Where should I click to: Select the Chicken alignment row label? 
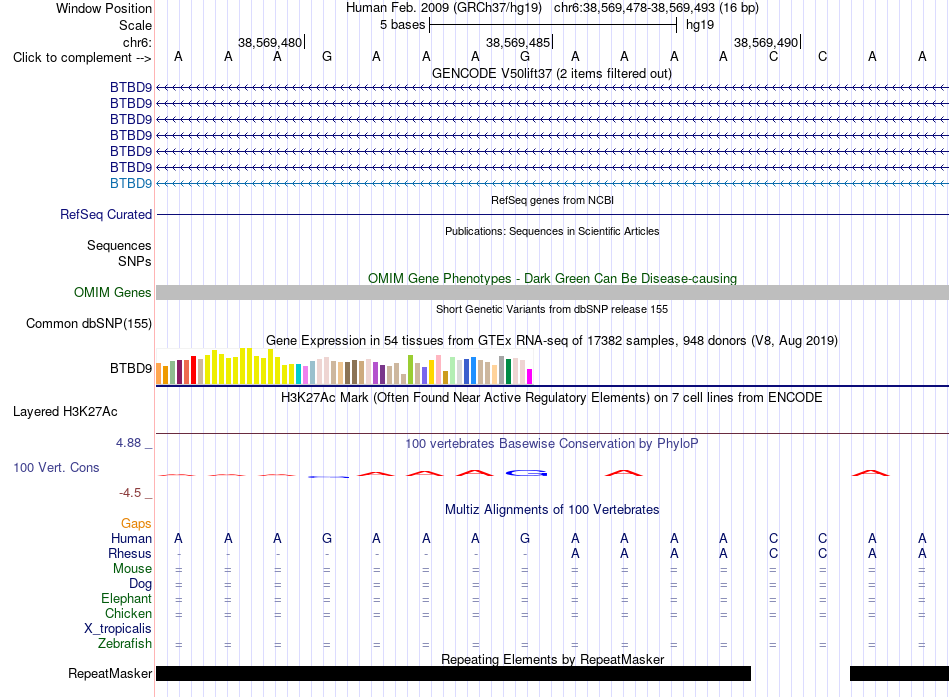point(128,613)
